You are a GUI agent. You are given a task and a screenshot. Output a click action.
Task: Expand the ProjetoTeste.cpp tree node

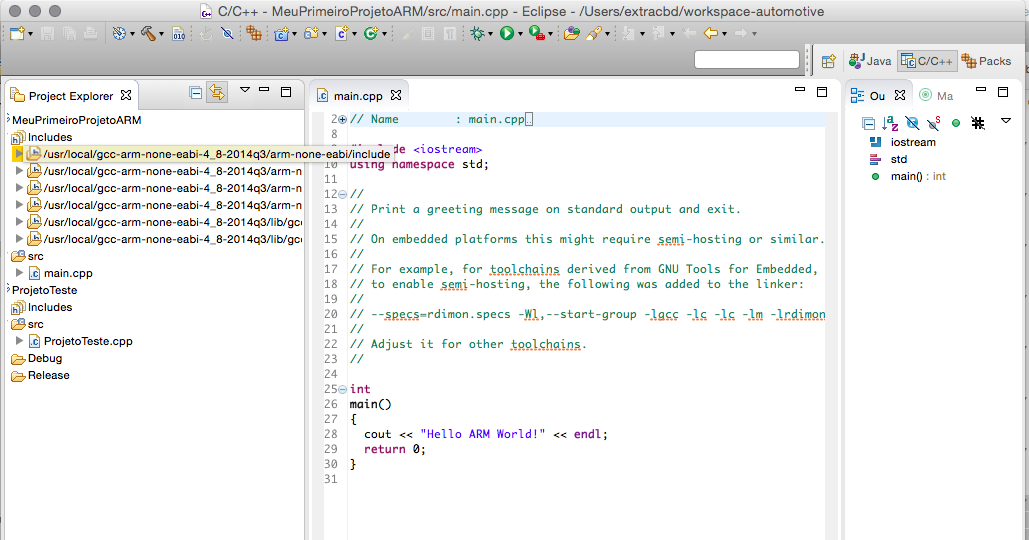tap(19, 341)
